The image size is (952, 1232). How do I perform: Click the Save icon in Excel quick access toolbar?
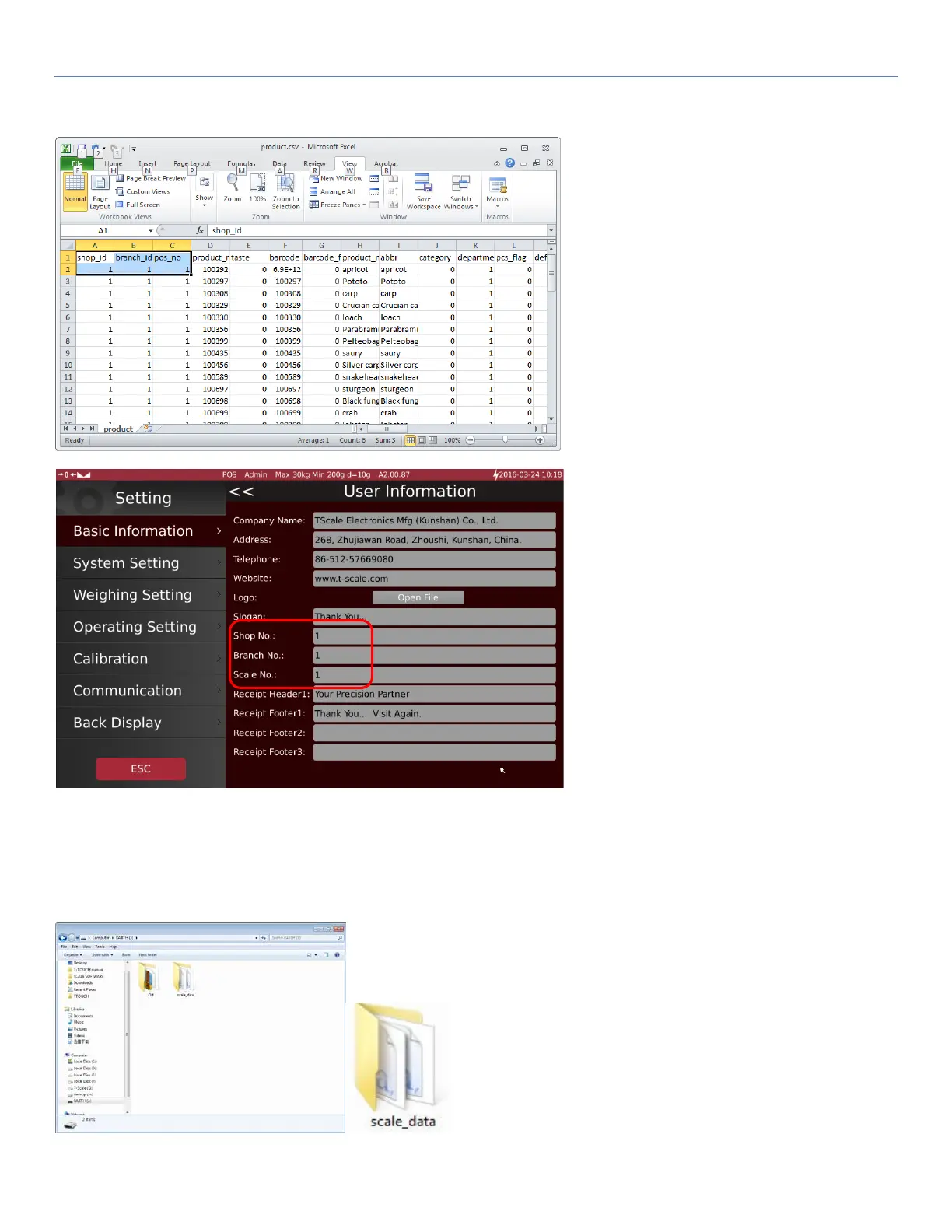tap(82, 149)
